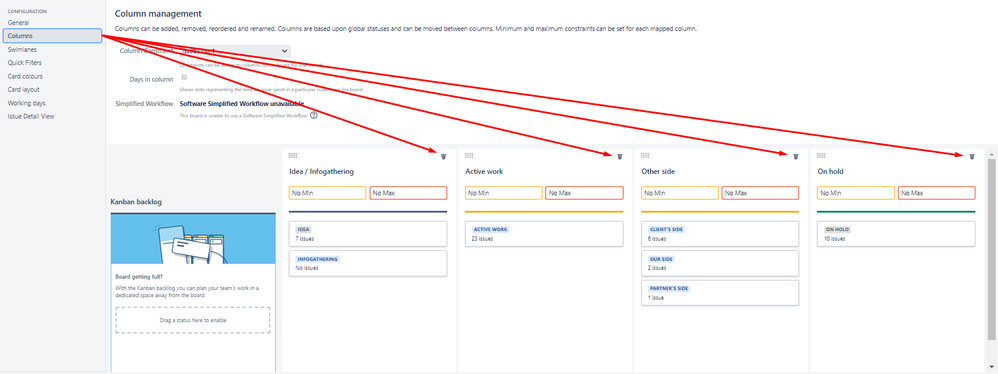Viewport: 998px width, 374px height.
Task: Click No Max field in On hold
Action: click(936, 193)
